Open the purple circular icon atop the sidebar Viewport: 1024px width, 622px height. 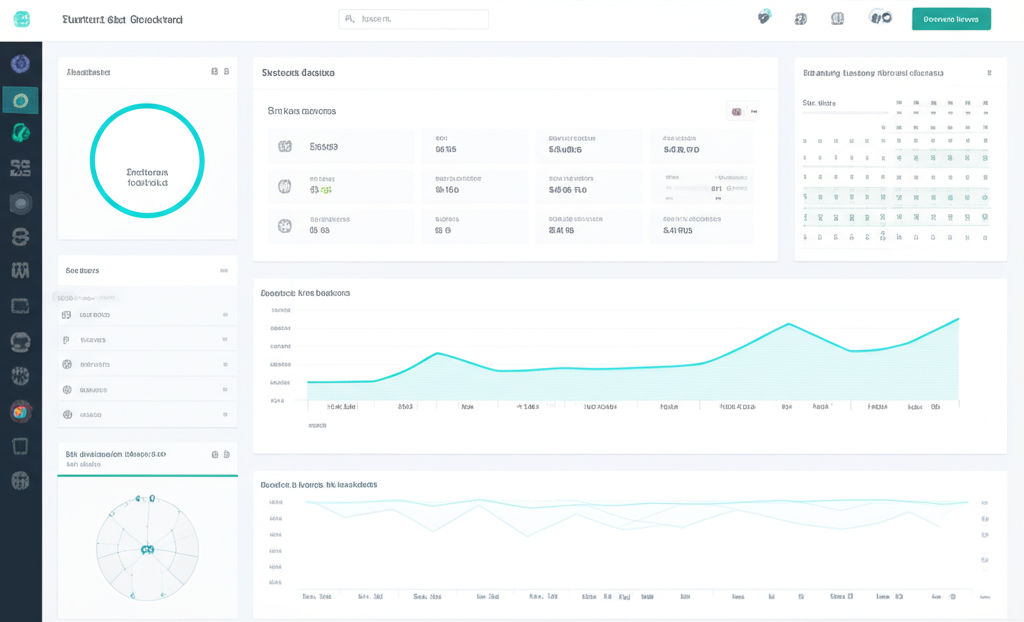coord(20,64)
